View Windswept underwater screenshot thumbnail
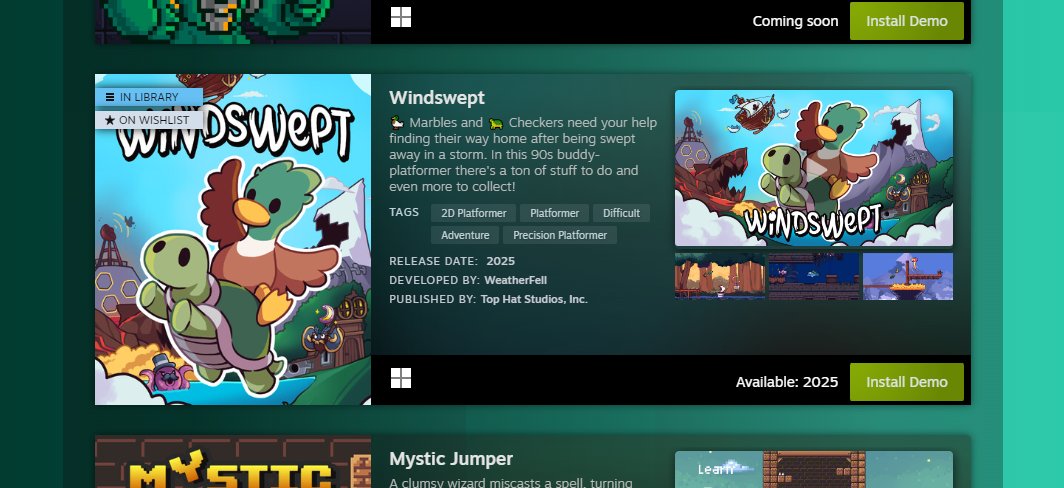1064x488 pixels. pyautogui.click(x=814, y=276)
